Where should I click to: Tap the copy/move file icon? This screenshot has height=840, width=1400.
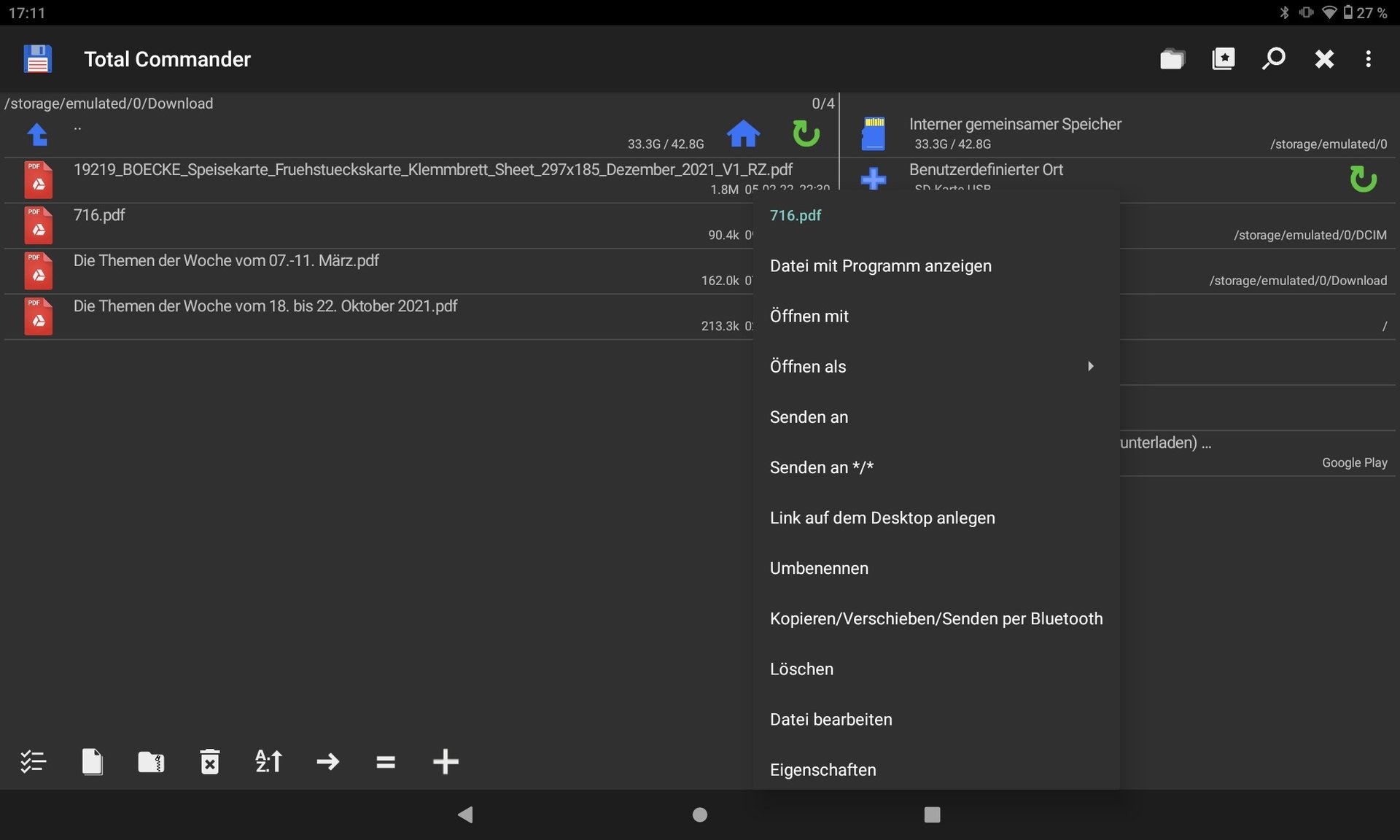click(x=93, y=762)
